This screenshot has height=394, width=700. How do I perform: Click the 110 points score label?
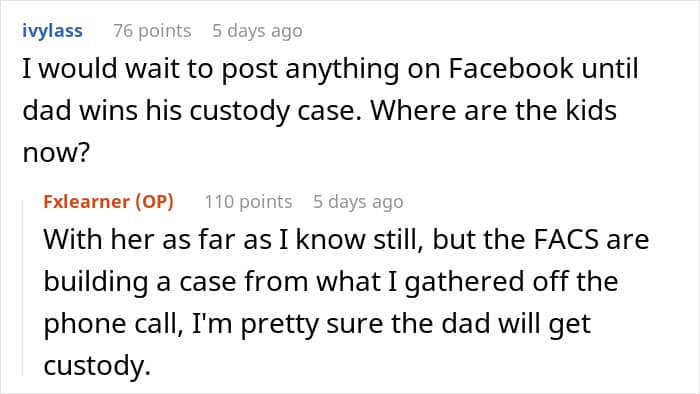point(248,202)
